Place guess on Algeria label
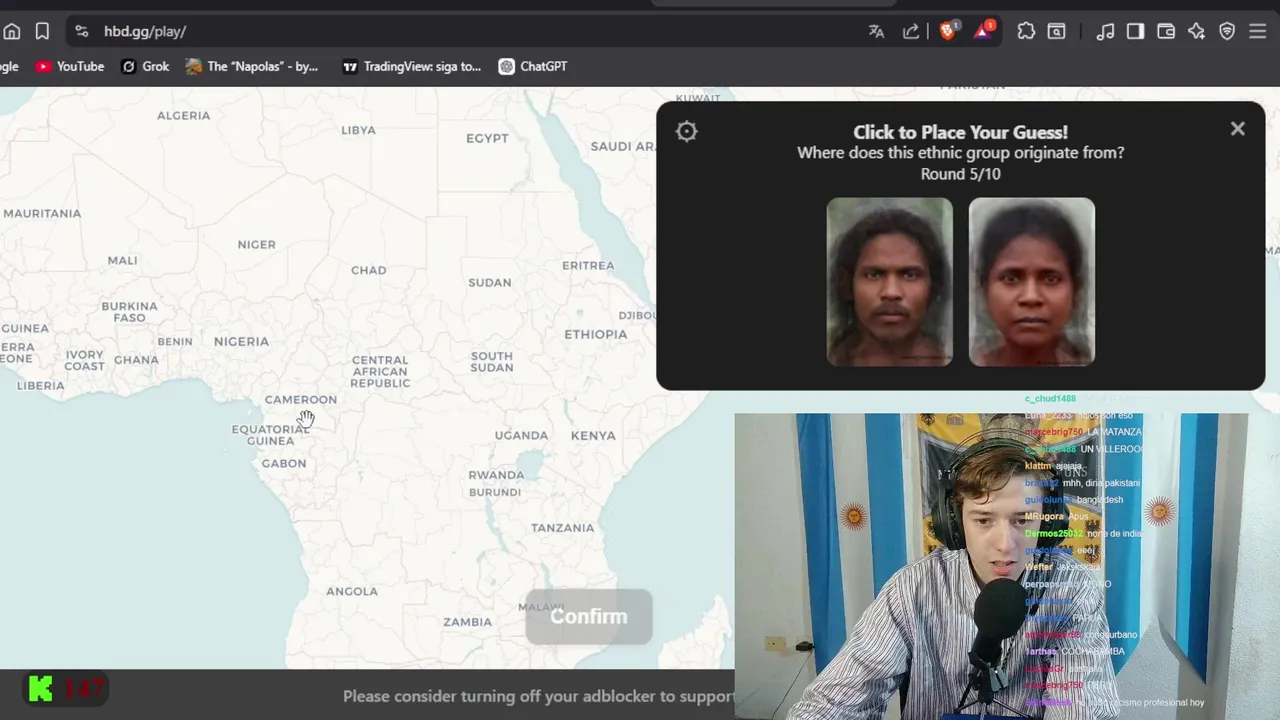This screenshot has height=720, width=1280. coord(184,115)
